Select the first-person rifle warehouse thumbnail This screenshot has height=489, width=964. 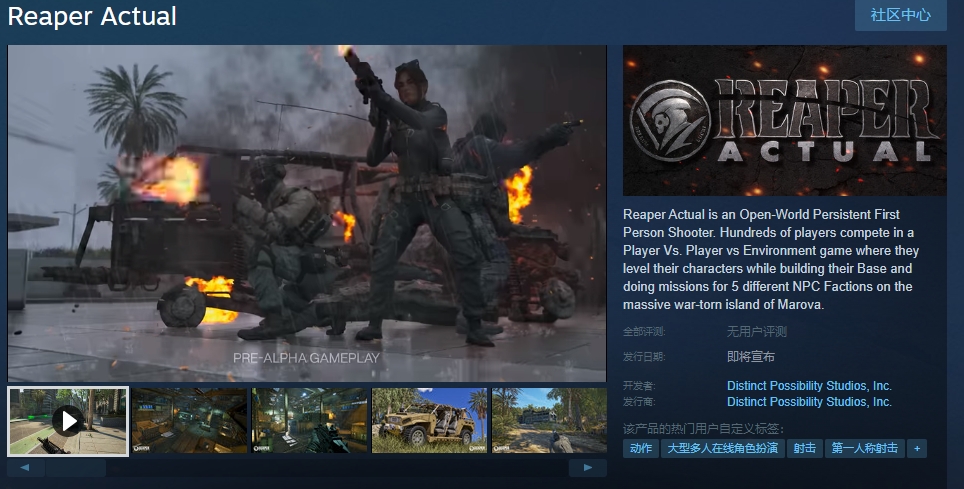click(x=309, y=420)
